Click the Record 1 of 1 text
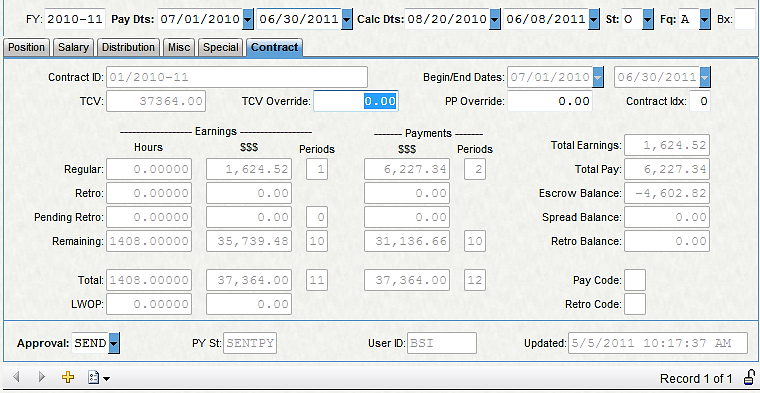 click(696, 378)
